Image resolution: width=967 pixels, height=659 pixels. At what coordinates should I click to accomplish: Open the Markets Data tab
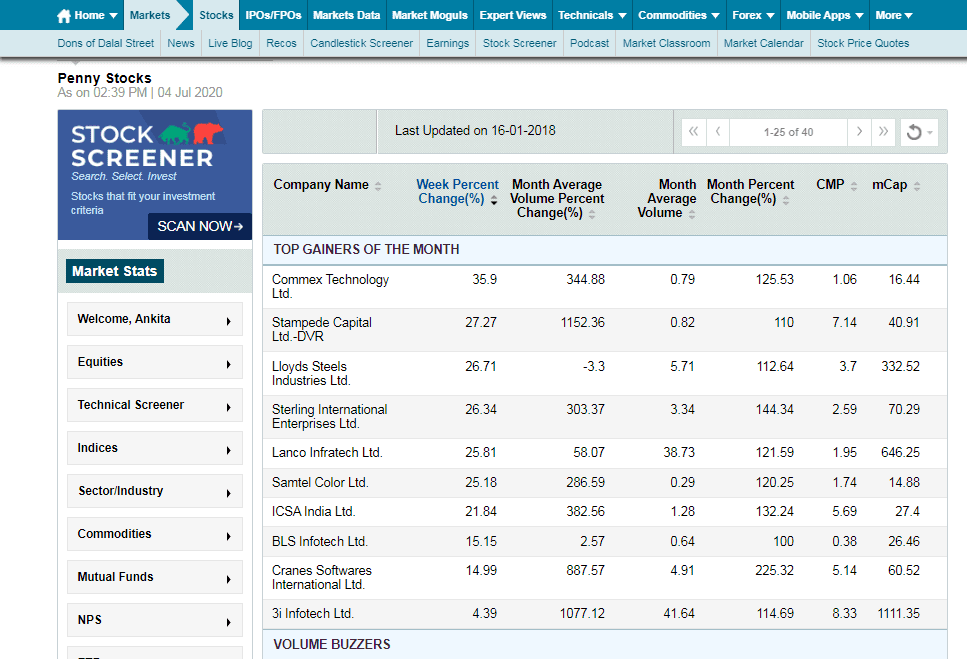coord(347,15)
